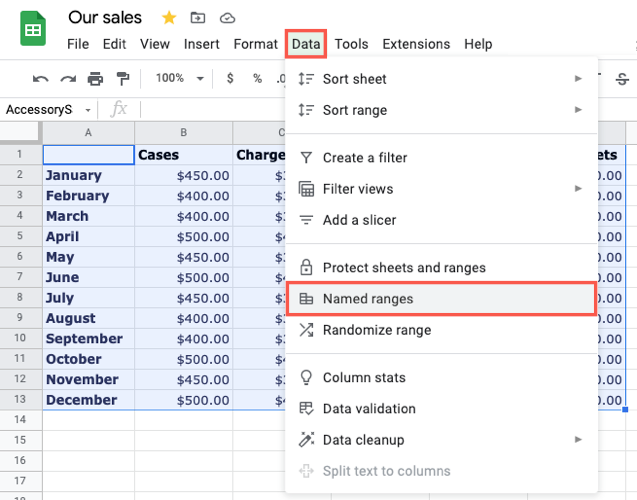Open the Extensions menu
This screenshot has width=637, height=500.
pyautogui.click(x=416, y=44)
